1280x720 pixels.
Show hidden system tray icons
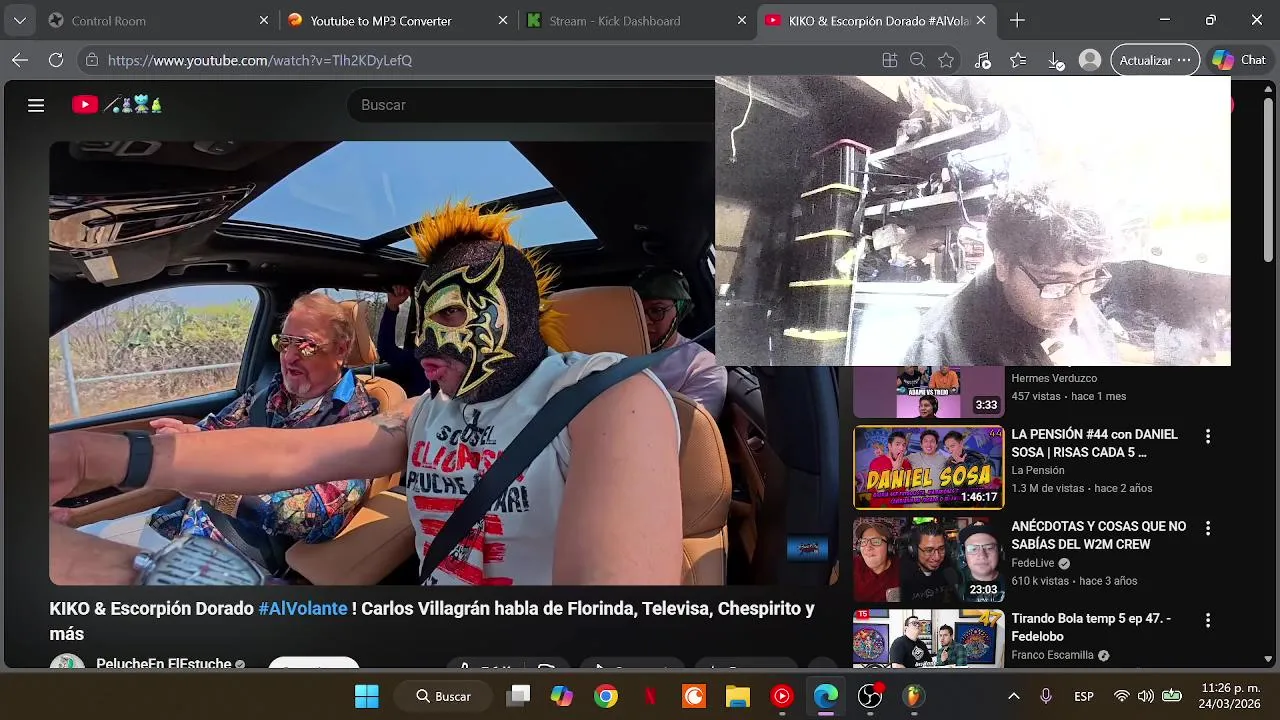(1013, 696)
